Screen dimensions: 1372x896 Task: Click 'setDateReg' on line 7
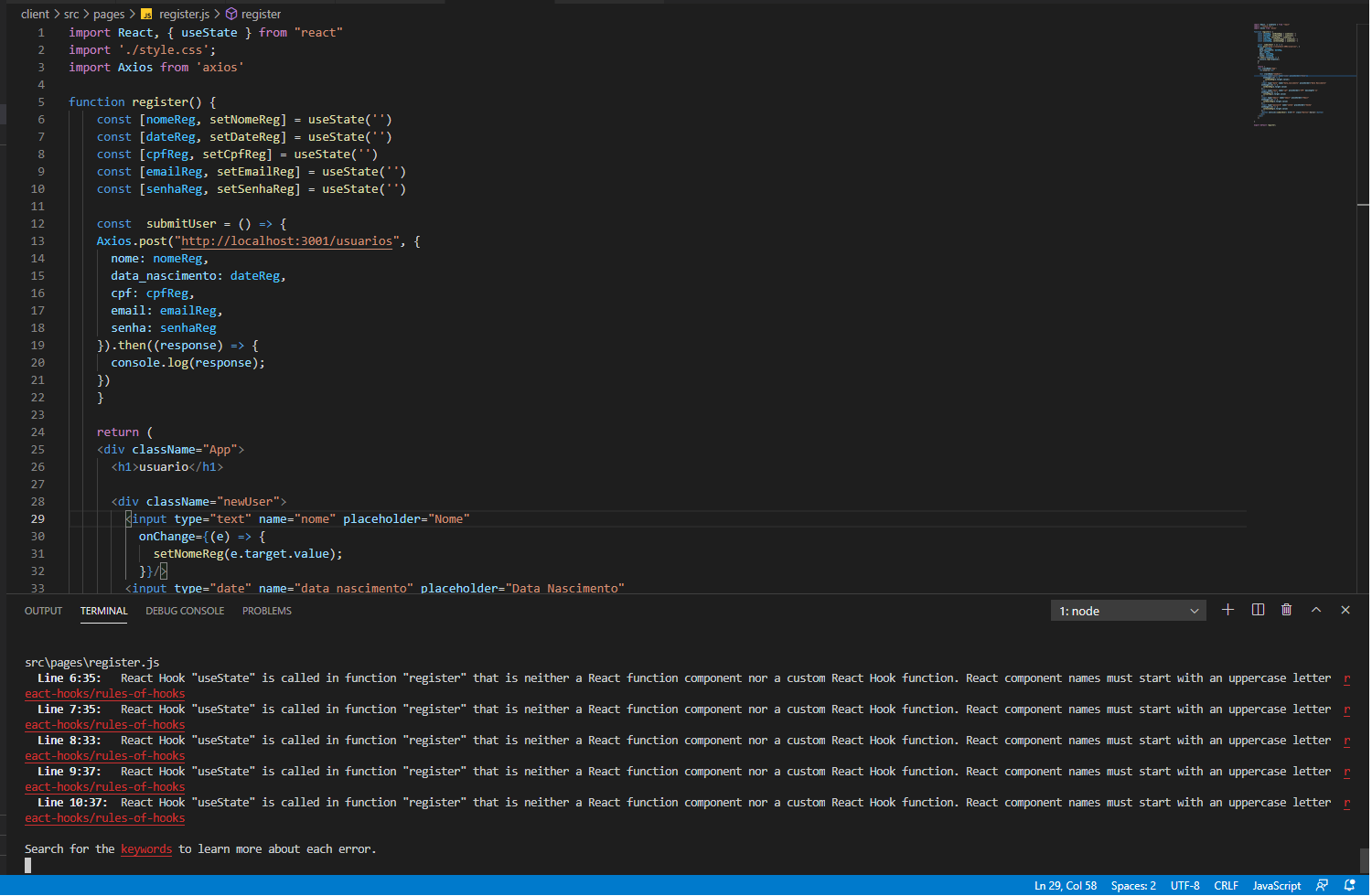point(244,137)
